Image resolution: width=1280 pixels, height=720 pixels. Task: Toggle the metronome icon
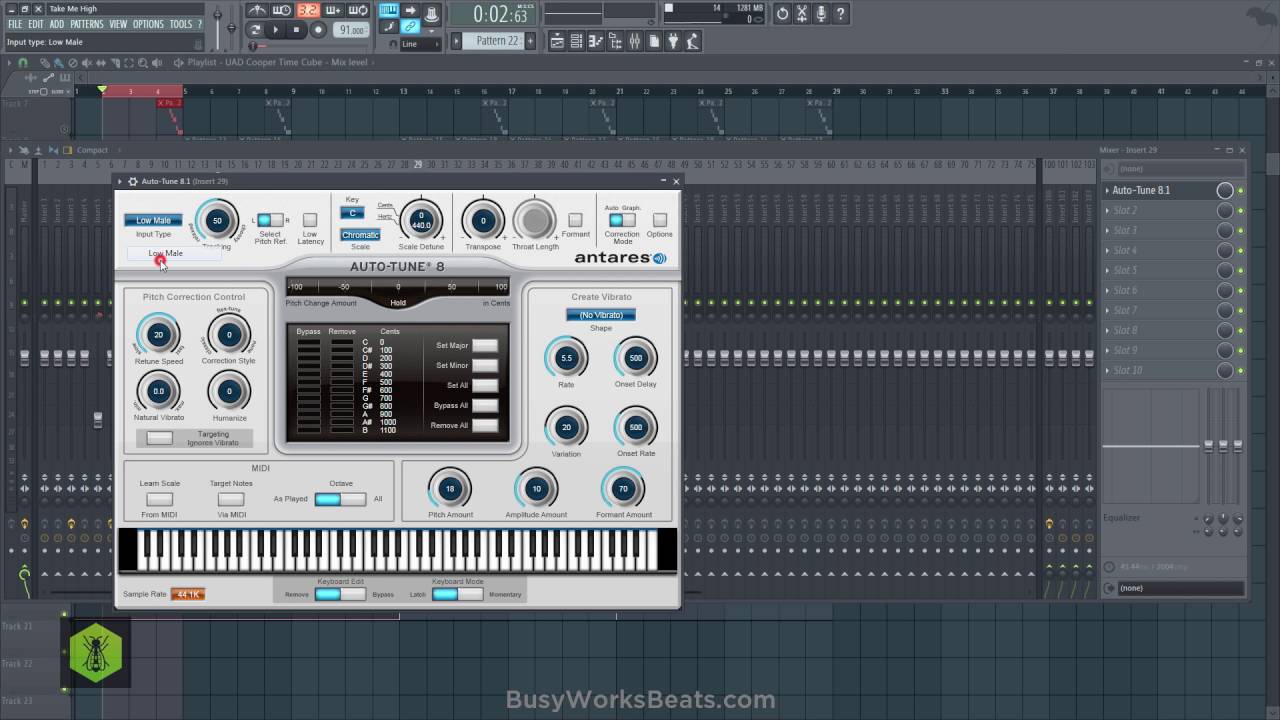tap(257, 11)
